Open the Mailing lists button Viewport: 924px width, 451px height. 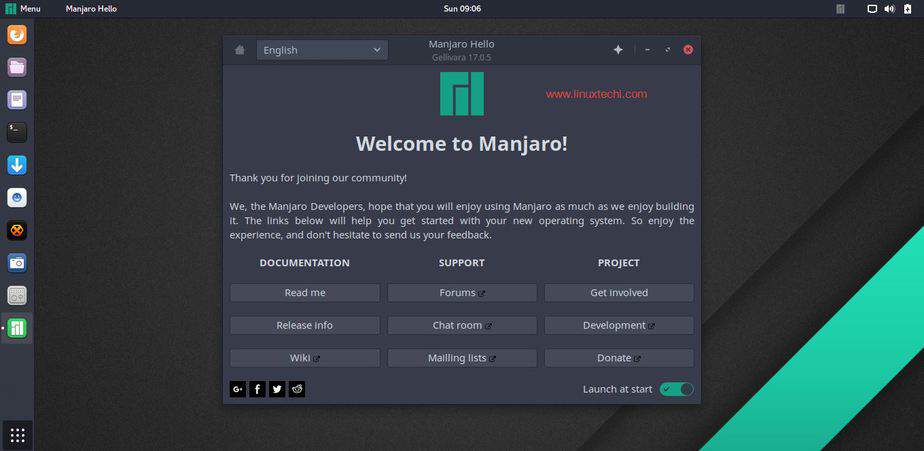coord(462,358)
